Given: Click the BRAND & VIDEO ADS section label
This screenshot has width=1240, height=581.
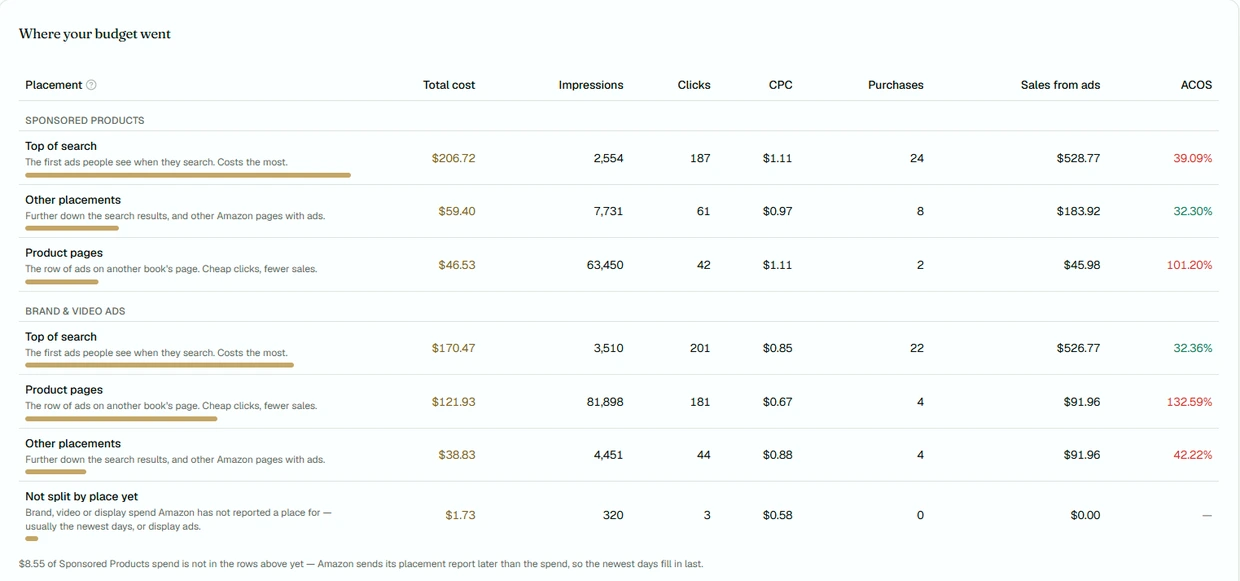Looking at the screenshot, I should (75, 311).
